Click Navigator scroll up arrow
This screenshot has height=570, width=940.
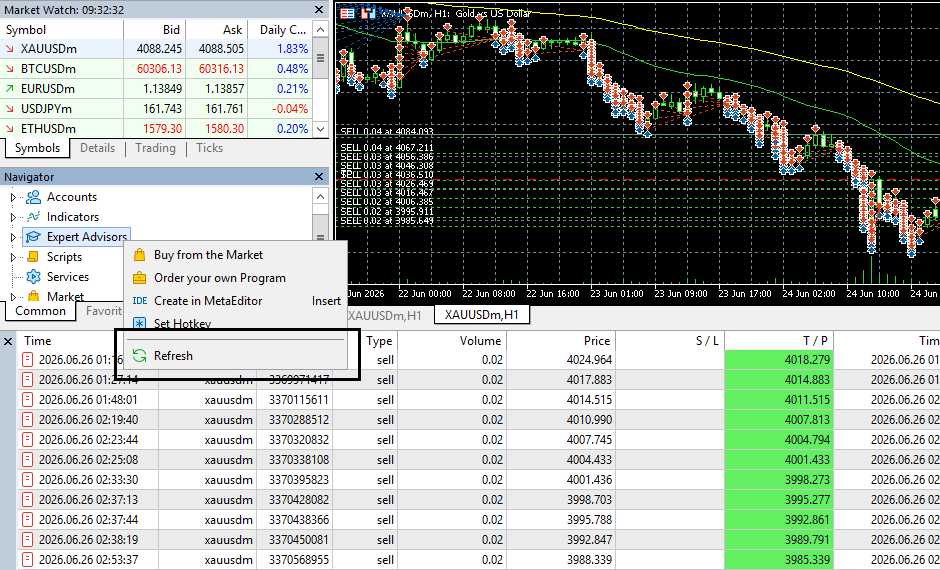click(x=321, y=197)
